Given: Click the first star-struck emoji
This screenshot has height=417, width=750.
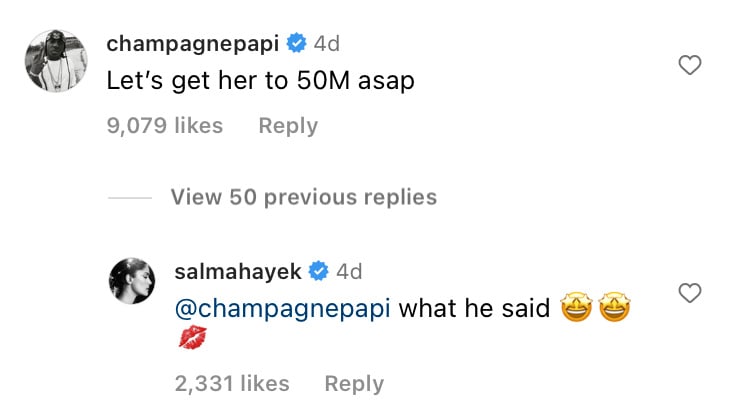Looking at the screenshot, I should point(579,308).
